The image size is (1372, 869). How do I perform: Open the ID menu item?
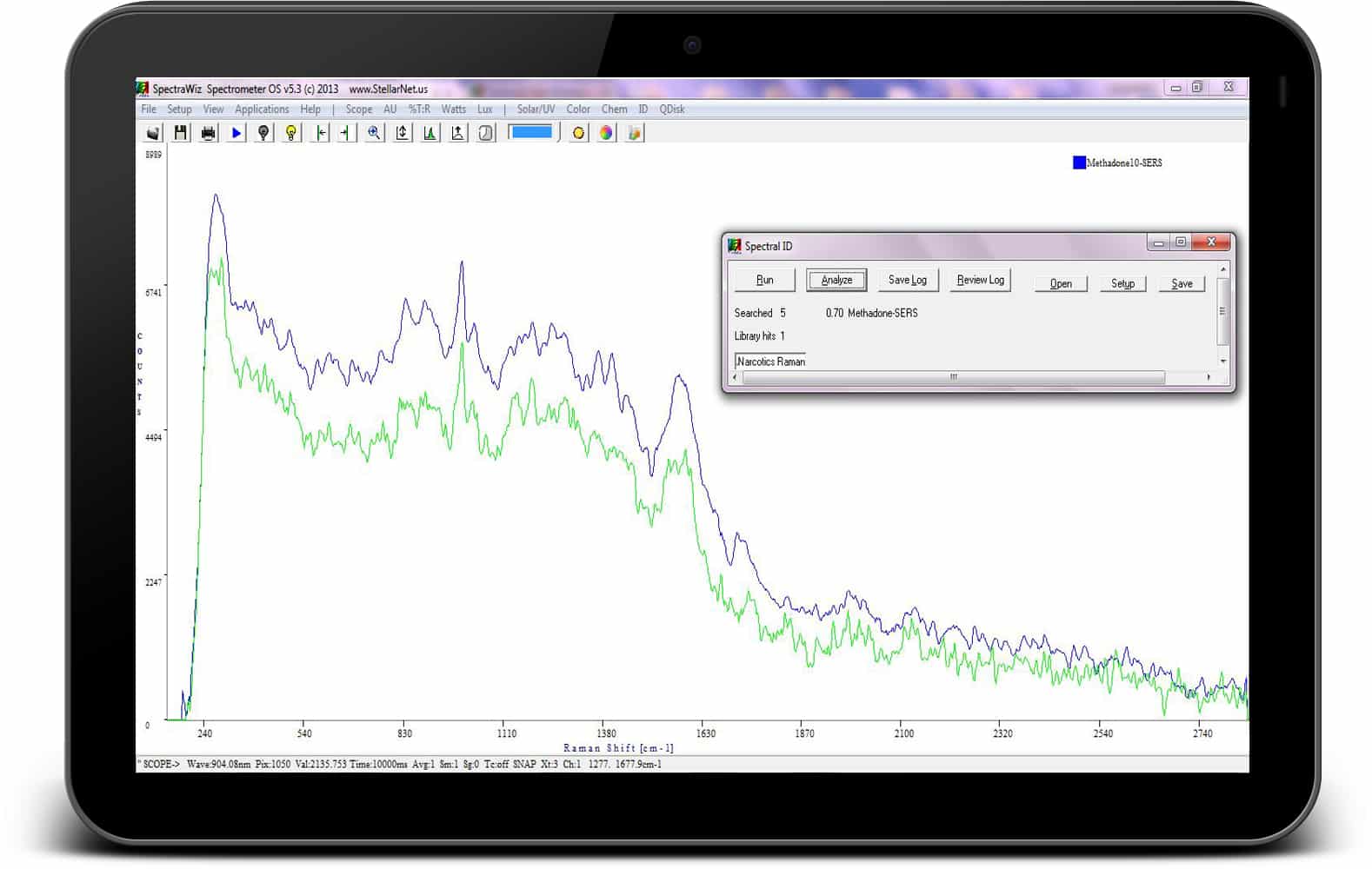point(643,109)
